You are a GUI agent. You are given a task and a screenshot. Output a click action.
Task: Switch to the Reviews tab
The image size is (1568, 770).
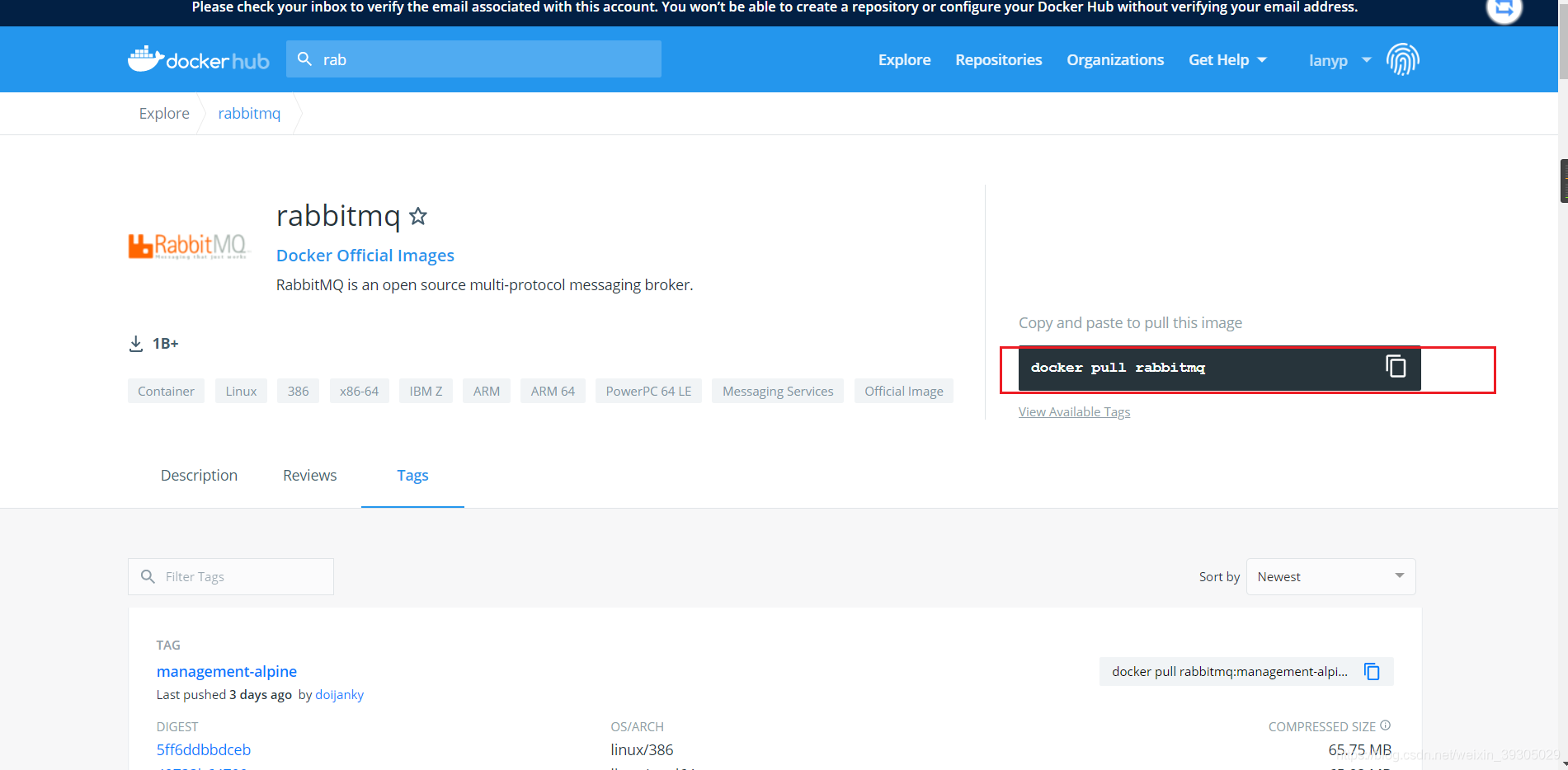[309, 476]
